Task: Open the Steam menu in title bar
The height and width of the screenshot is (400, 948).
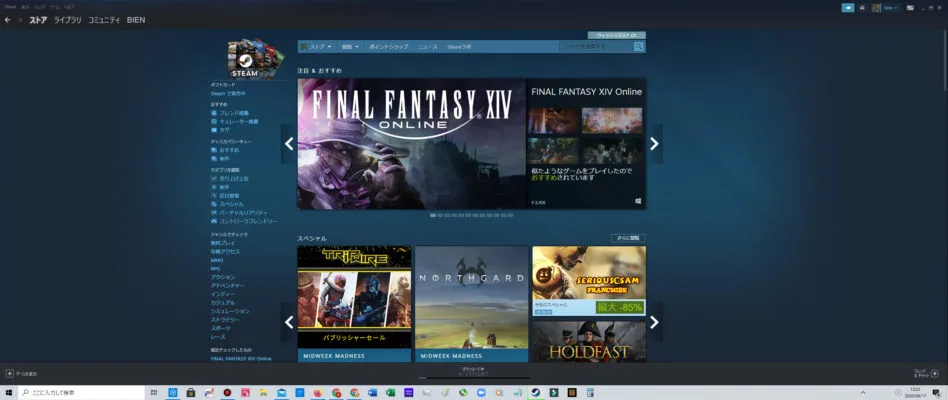Action: tap(10, 7)
